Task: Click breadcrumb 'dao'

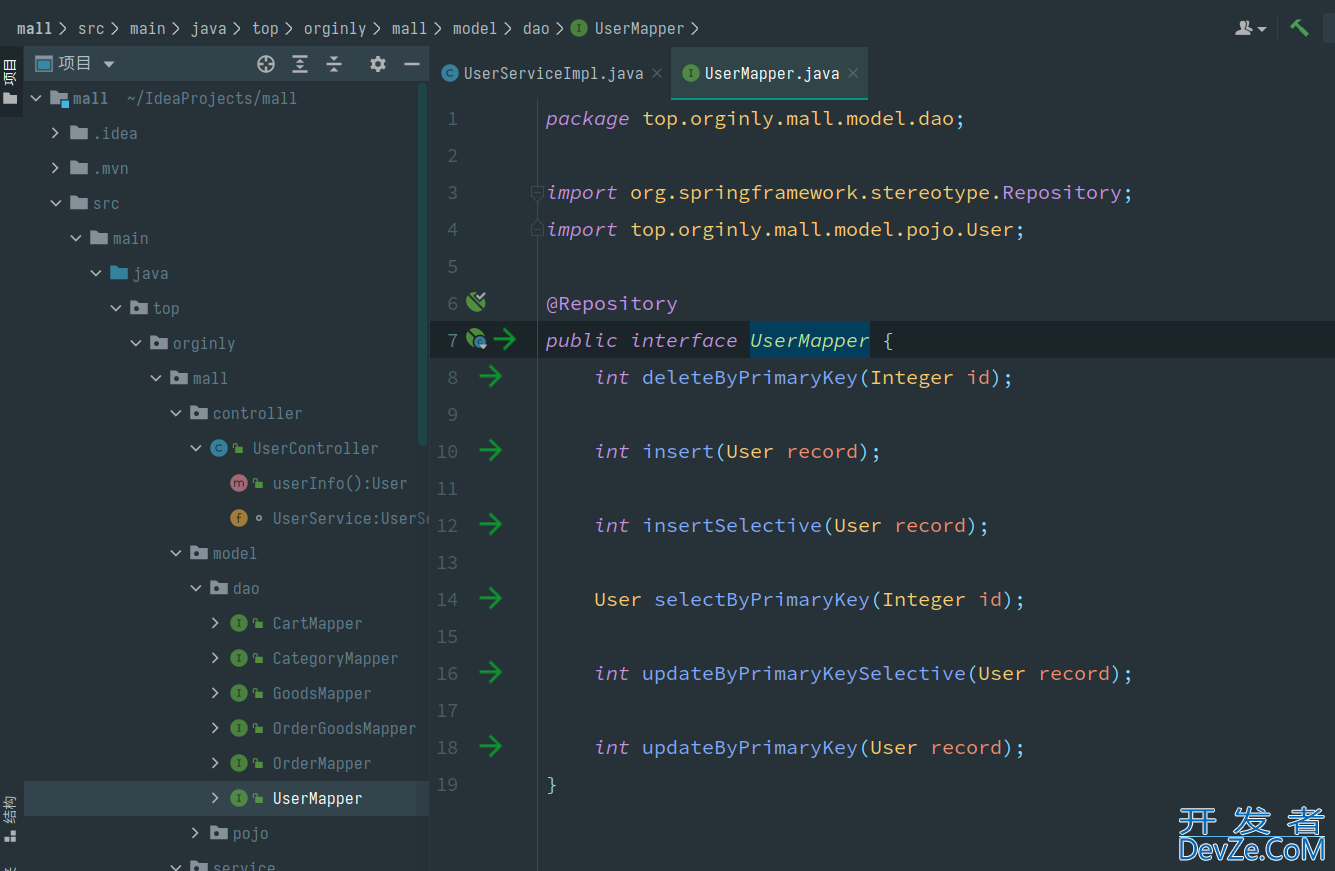Action: pos(536,28)
